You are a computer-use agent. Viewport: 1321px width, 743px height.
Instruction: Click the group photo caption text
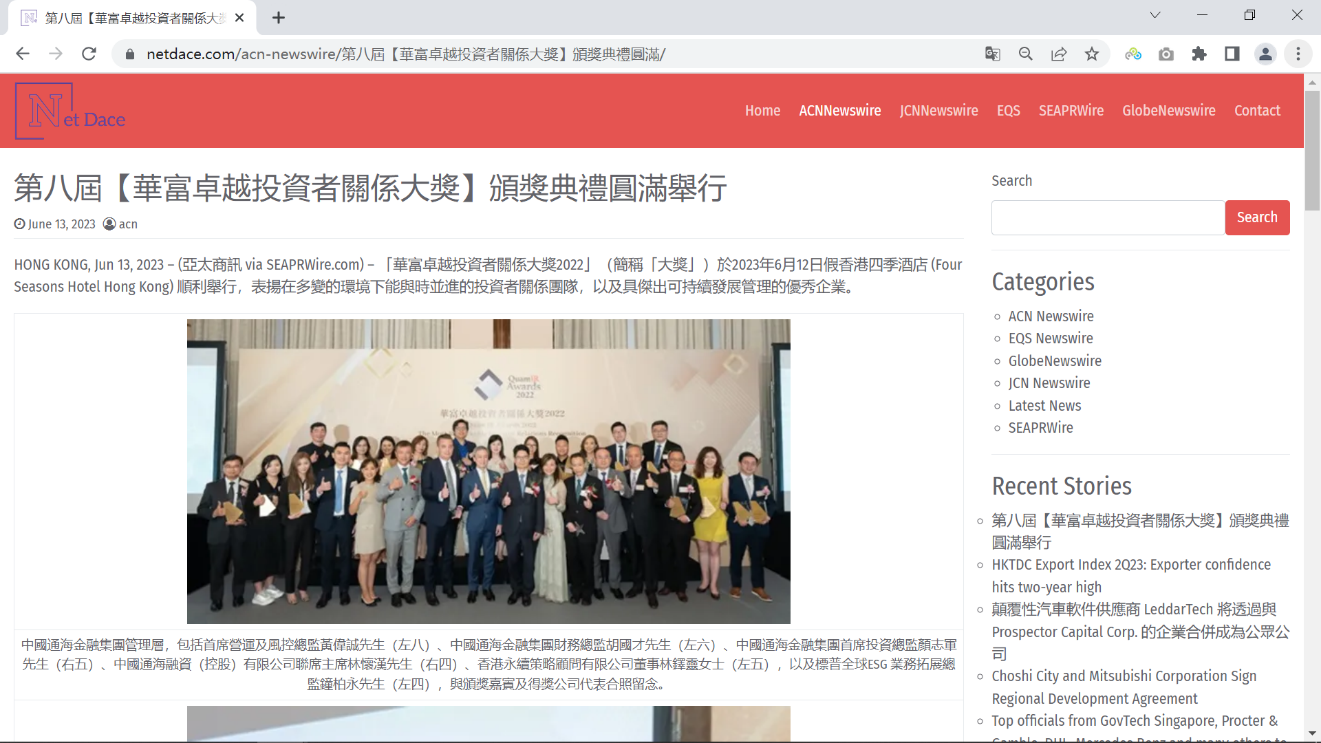click(x=488, y=665)
